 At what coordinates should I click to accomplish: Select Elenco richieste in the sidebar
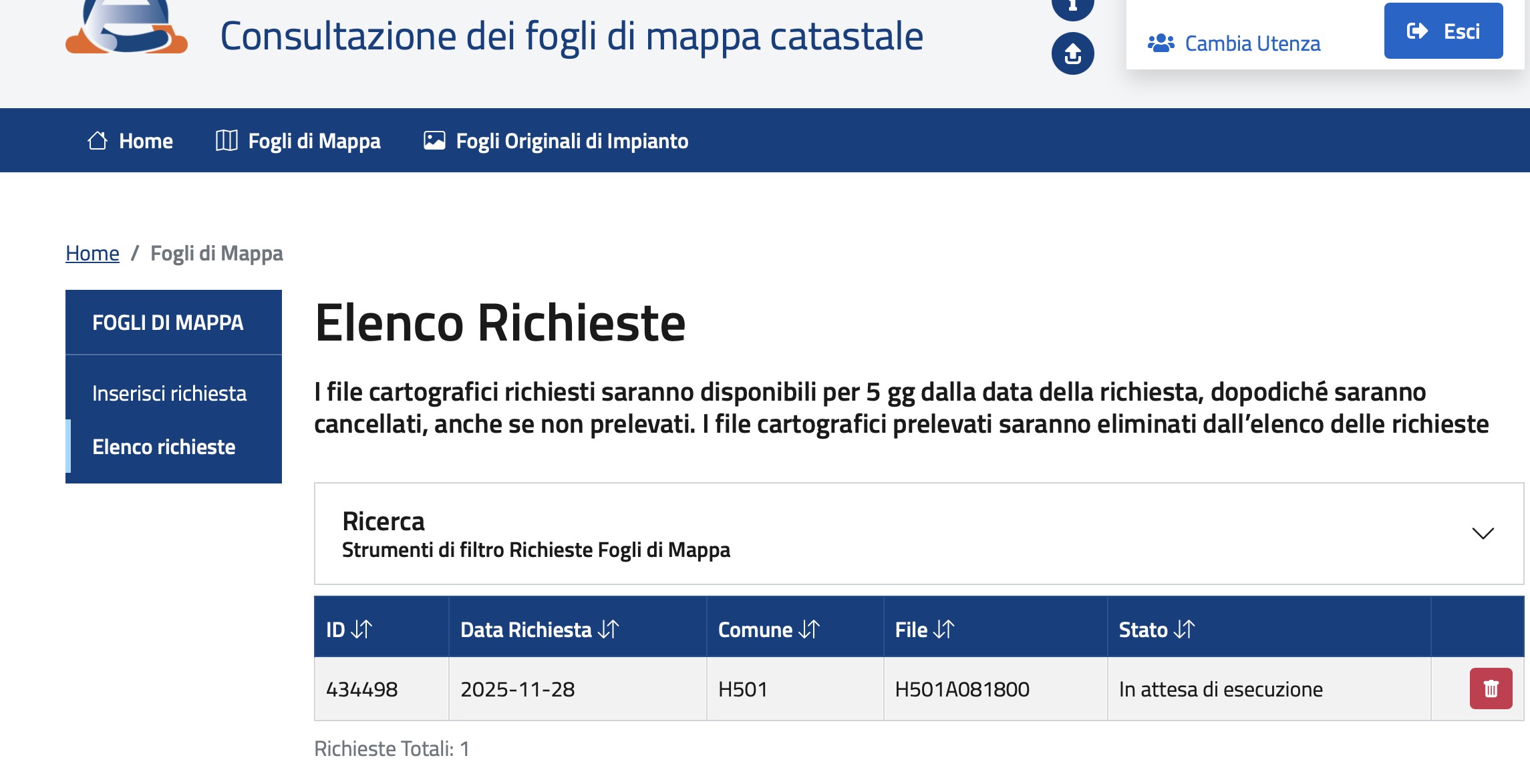tap(164, 447)
